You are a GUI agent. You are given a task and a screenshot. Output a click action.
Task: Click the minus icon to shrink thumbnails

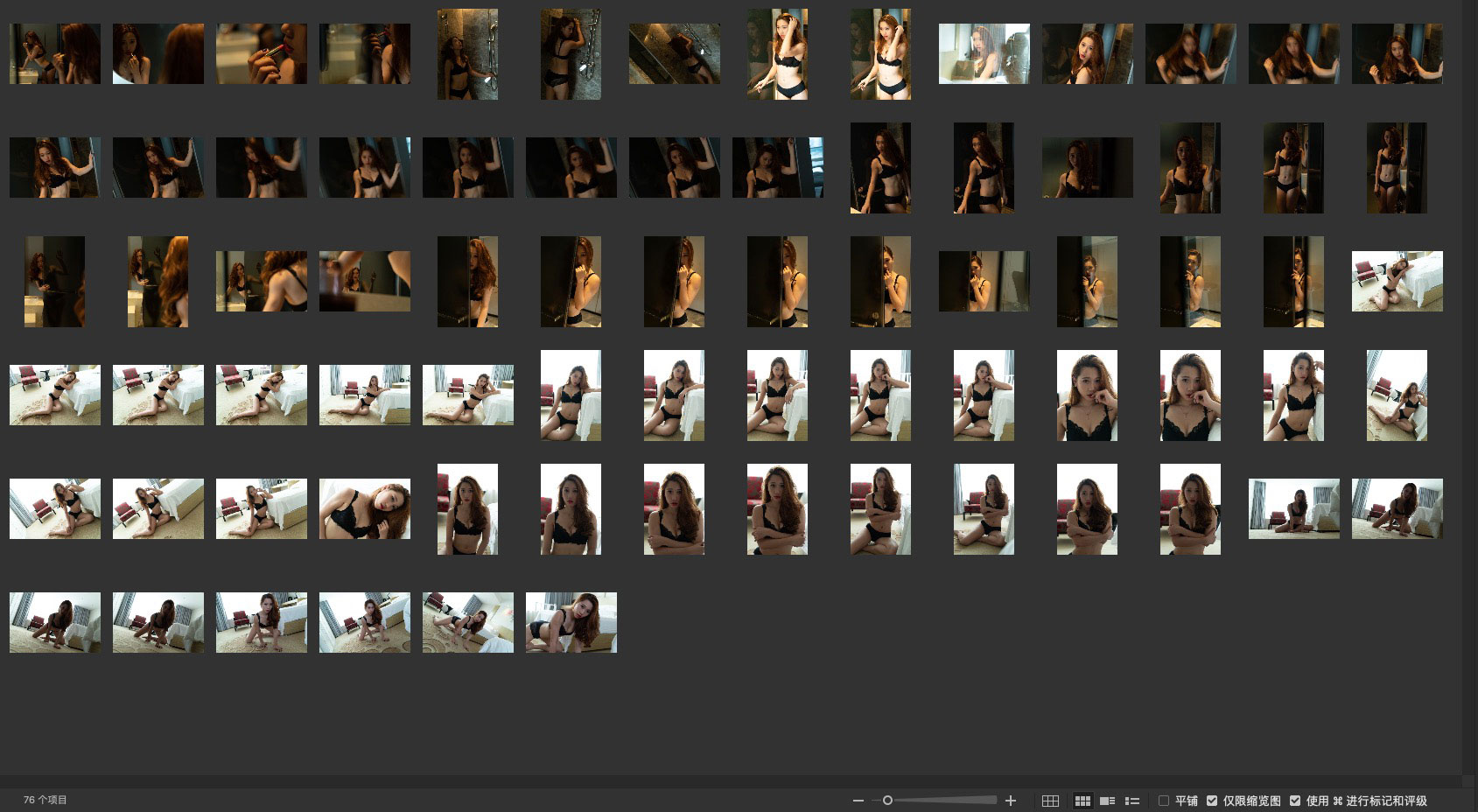(858, 801)
